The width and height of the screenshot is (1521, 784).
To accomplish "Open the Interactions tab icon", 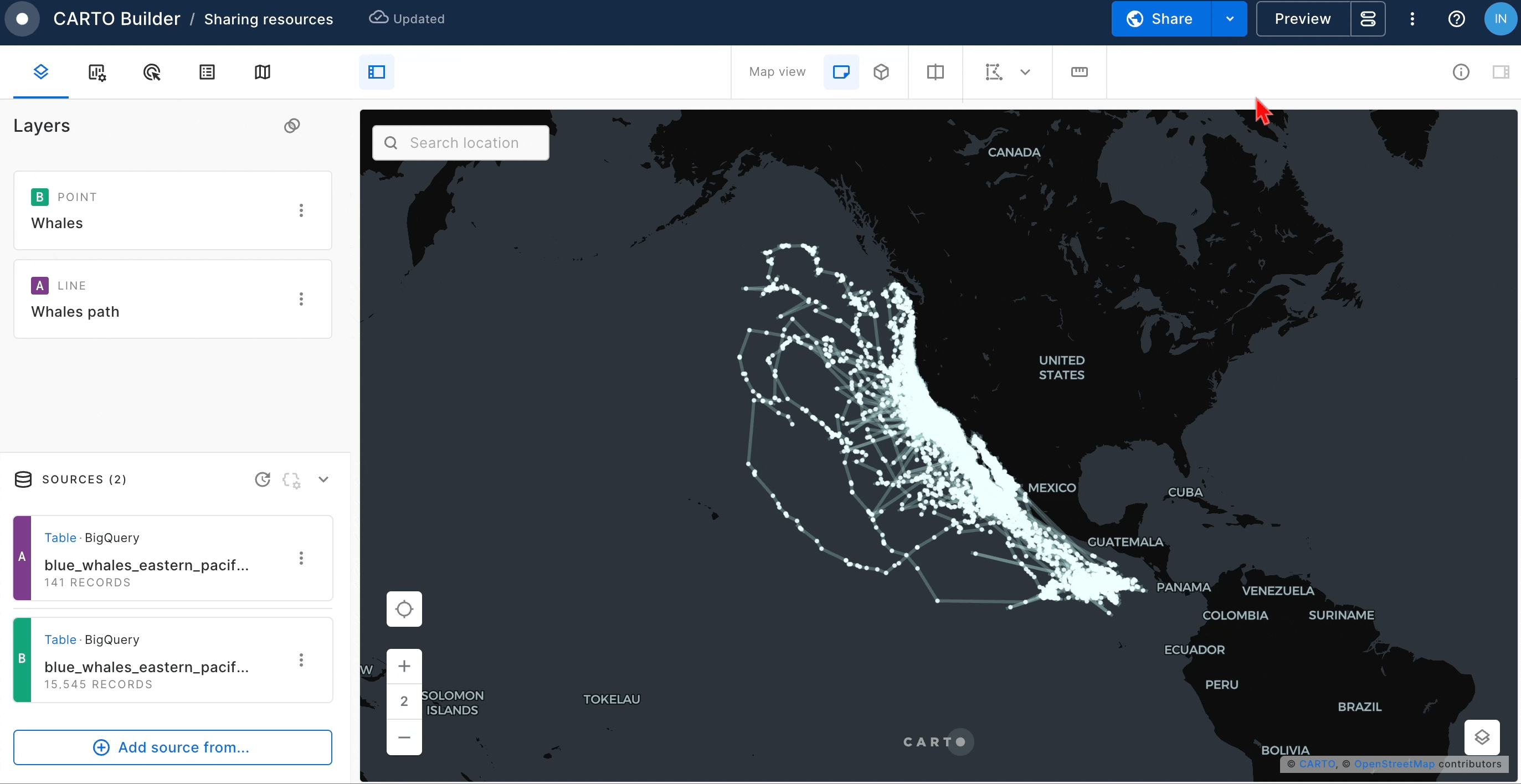I will click(x=152, y=72).
